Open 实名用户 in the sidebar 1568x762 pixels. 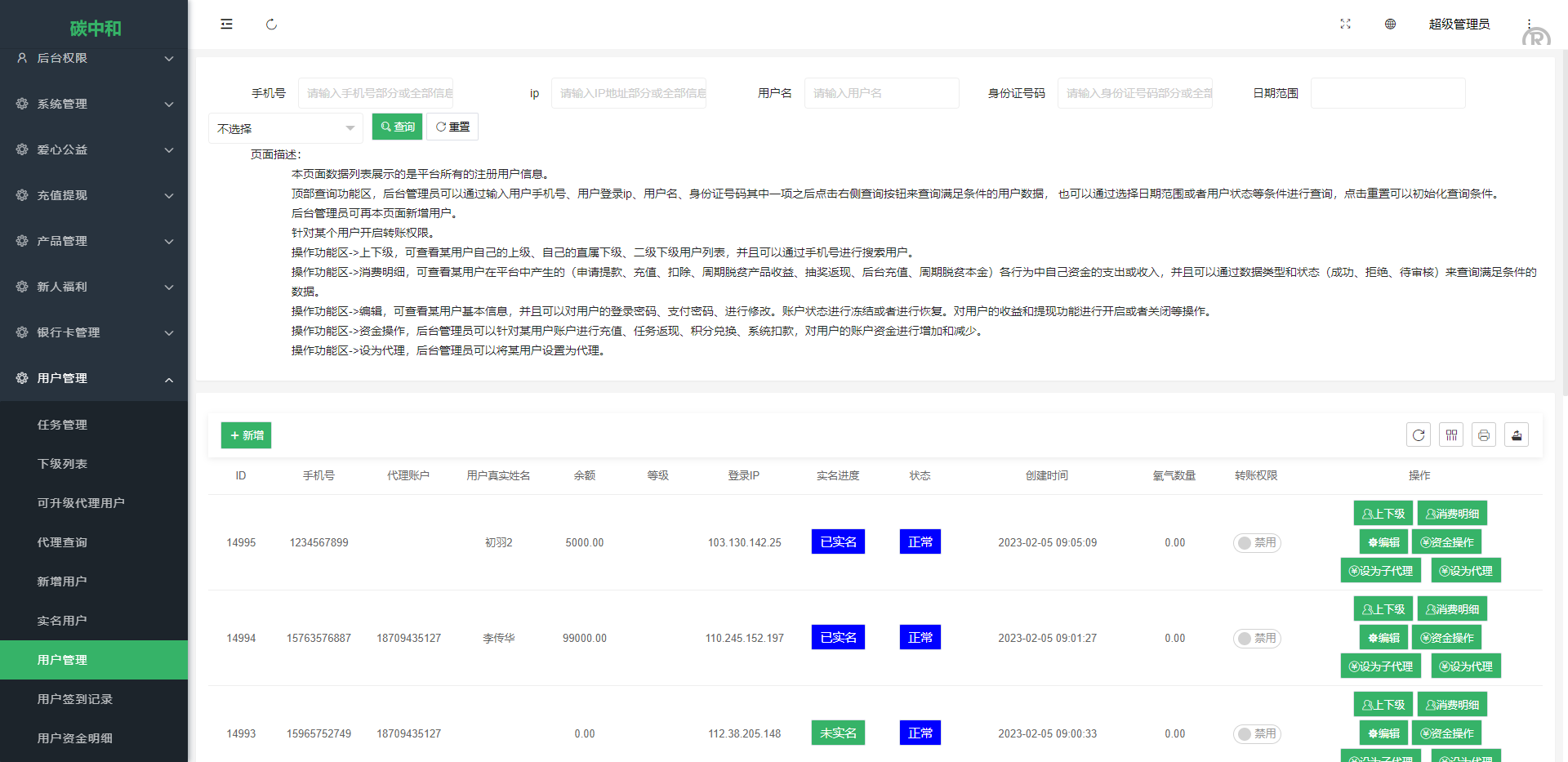62,621
